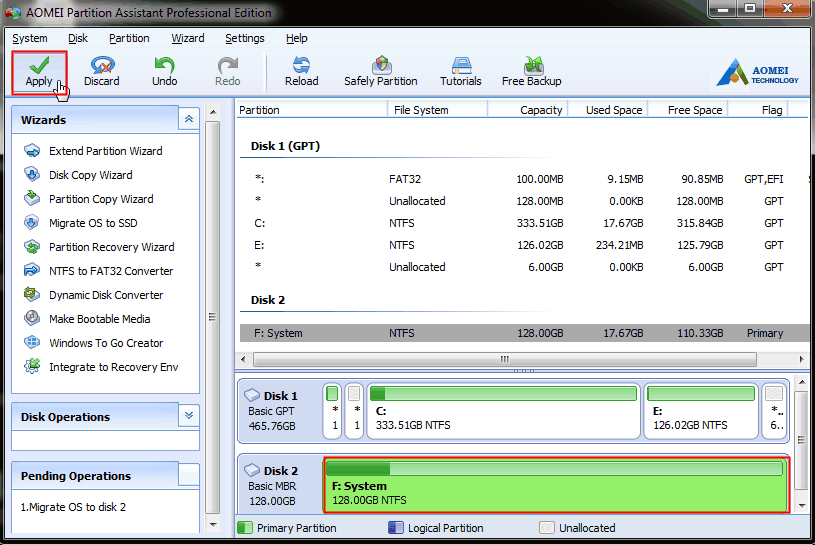This screenshot has width=815, height=545.
Task: Select the 128.00MB Unallocated row
Action: click(x=523, y=201)
